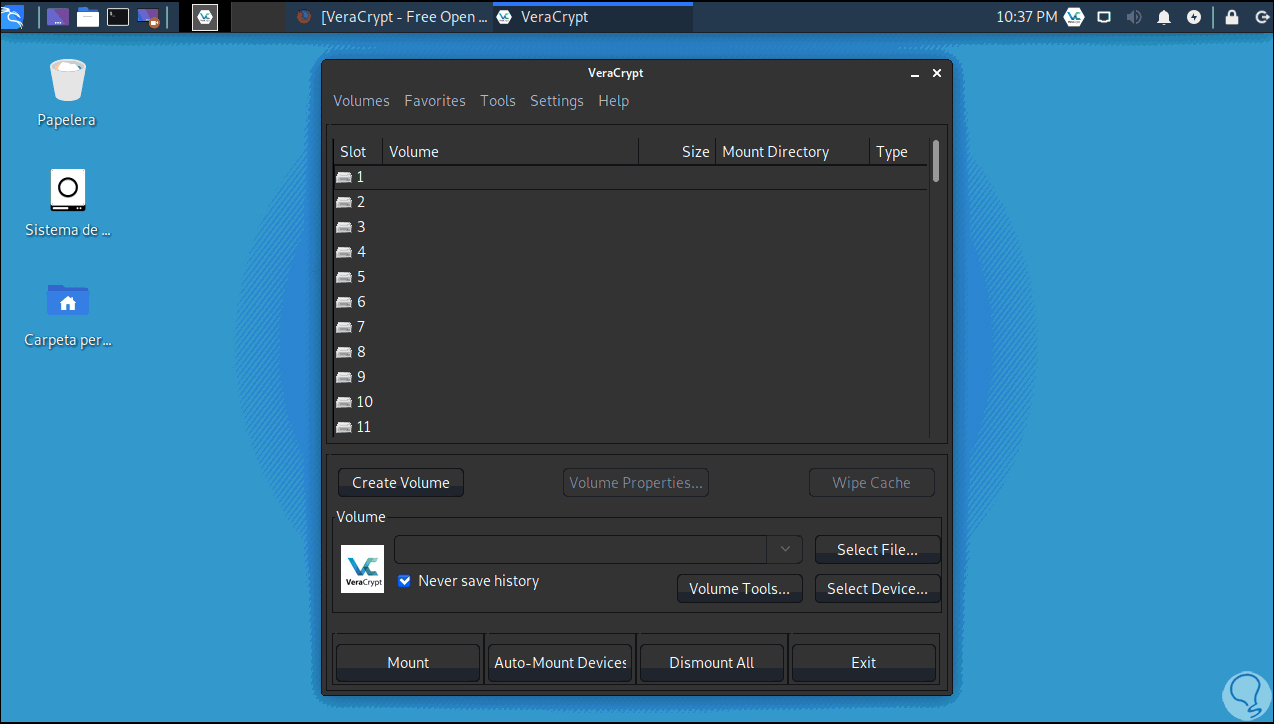The image size is (1274, 724).
Task: Click the volume path input field
Action: [x=581, y=549]
